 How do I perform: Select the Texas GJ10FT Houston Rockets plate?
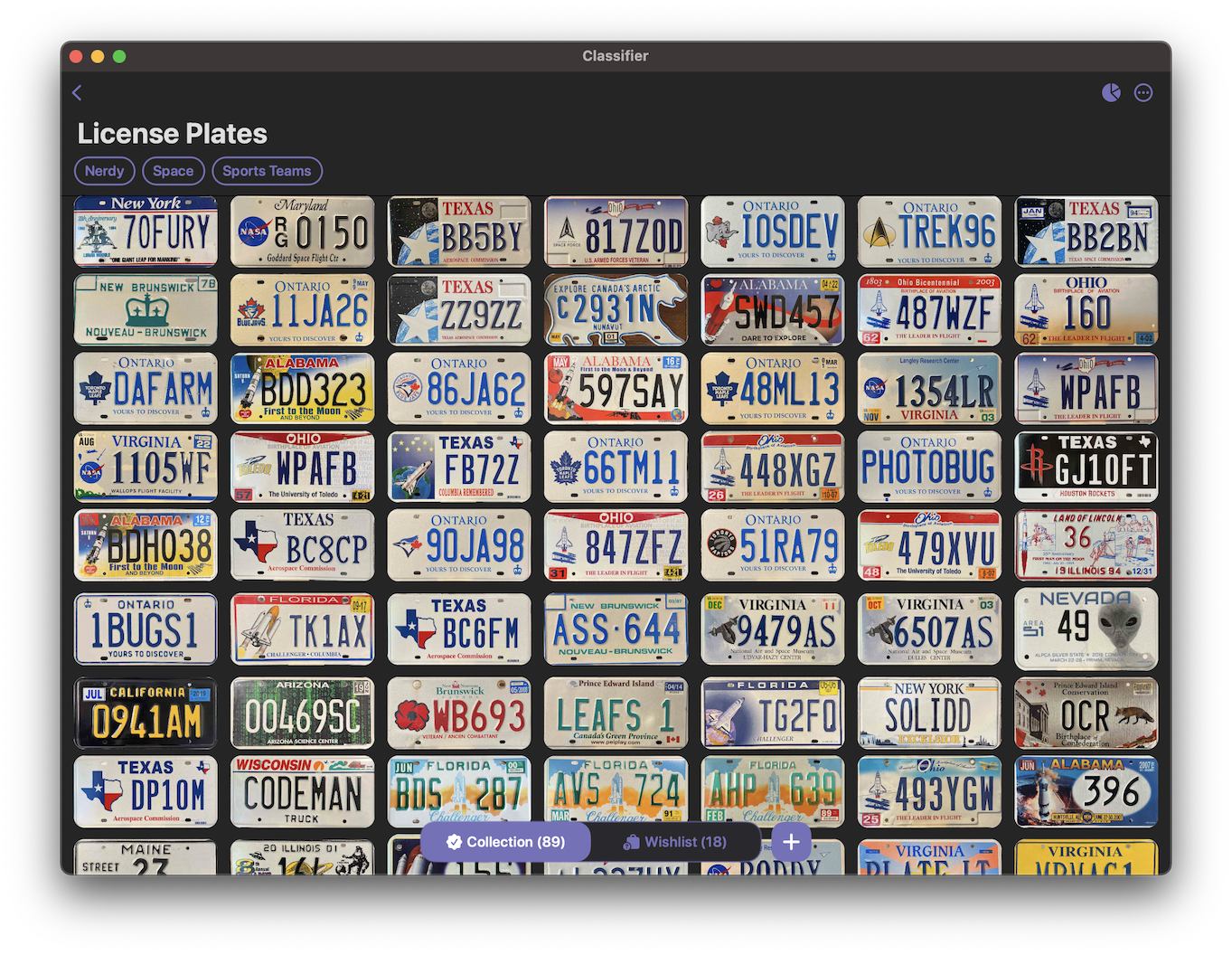pyautogui.click(x=1086, y=467)
